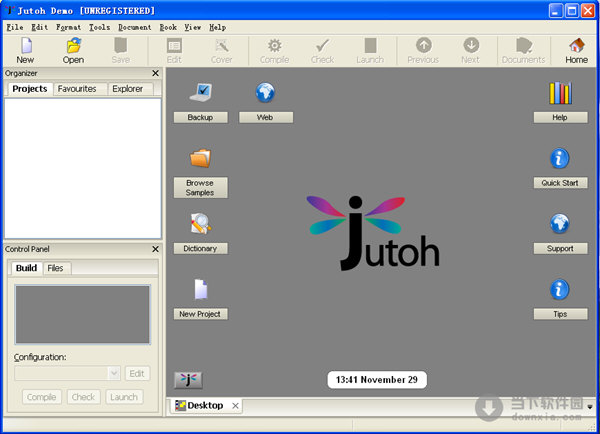Image resolution: width=600 pixels, height=434 pixels.
Task: Select the Build tab
Action: pos(26,268)
